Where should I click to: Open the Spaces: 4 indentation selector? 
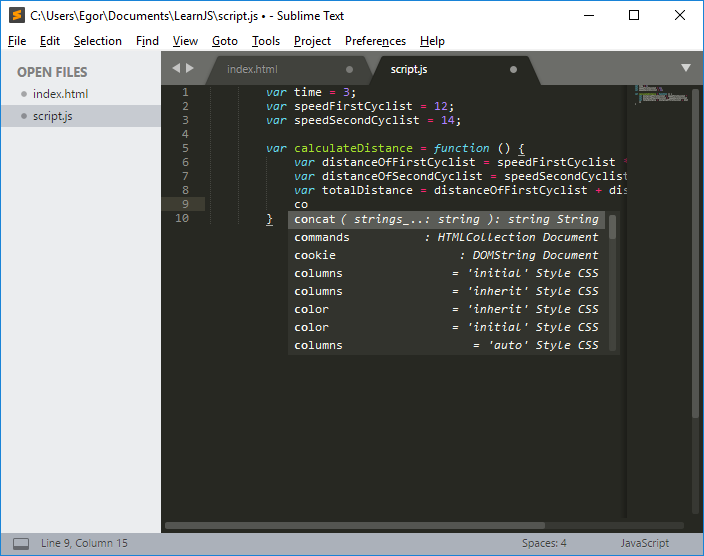pos(544,543)
